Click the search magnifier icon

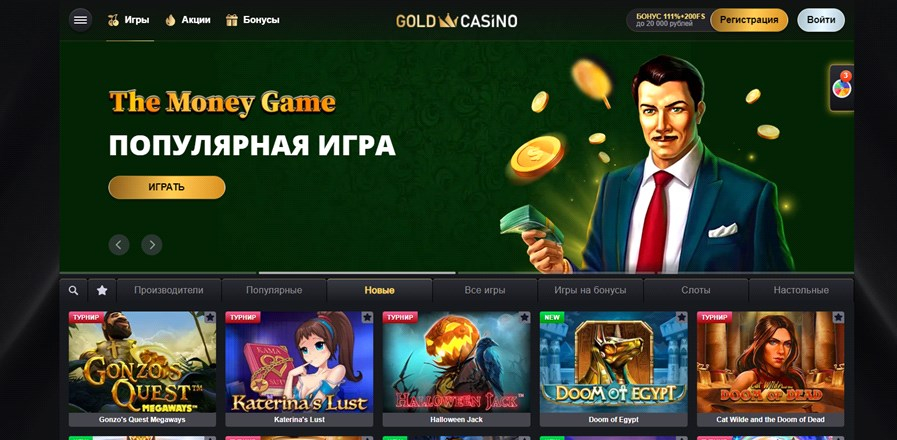coord(73,291)
